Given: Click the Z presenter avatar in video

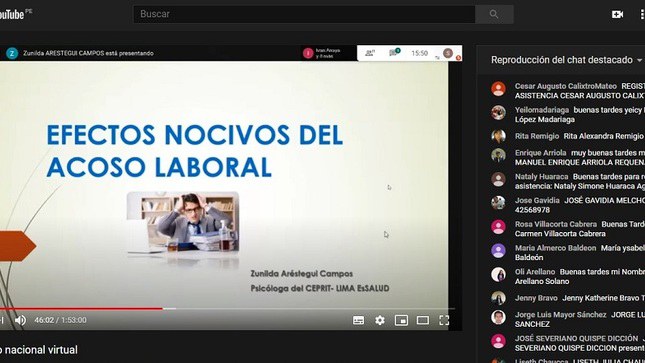Looking at the screenshot, I should click(x=12, y=53).
